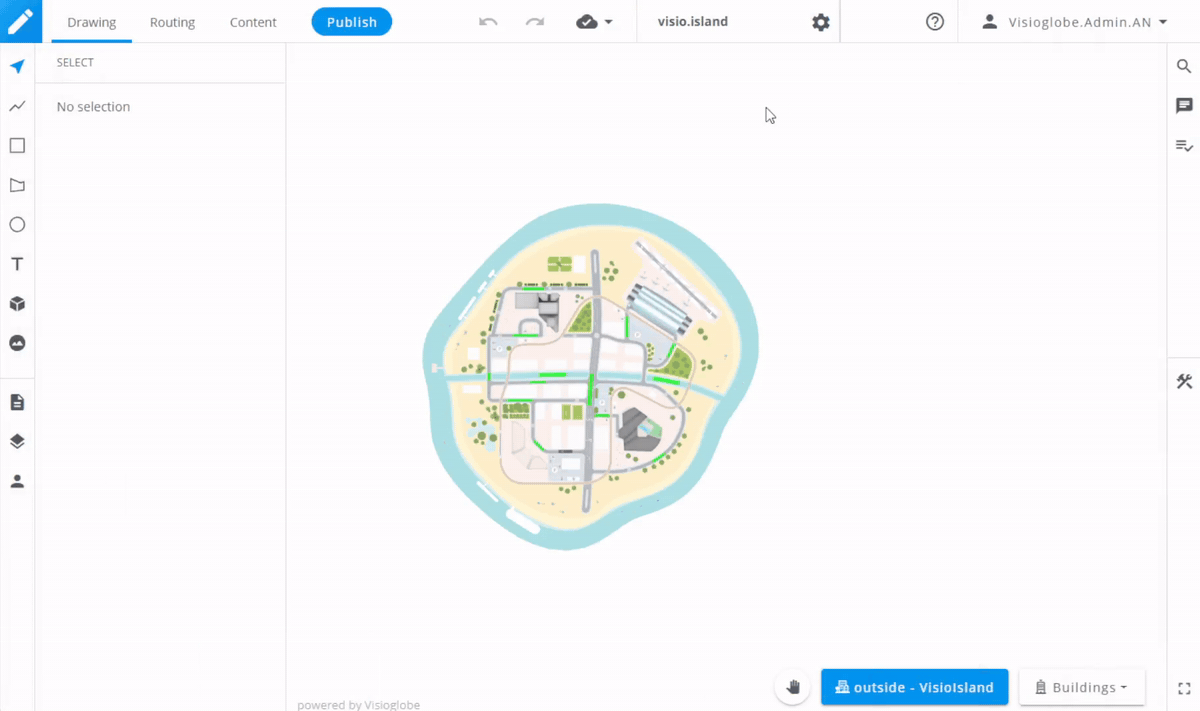The width and height of the screenshot is (1200, 711).
Task: Click the SELECT panel heading
Action: [x=75, y=62]
